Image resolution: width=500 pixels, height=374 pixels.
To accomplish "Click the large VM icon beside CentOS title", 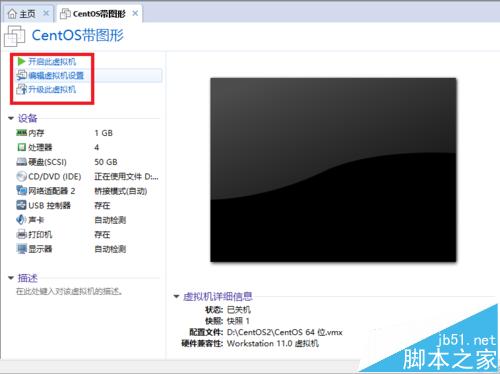I will pyautogui.click(x=15, y=36).
